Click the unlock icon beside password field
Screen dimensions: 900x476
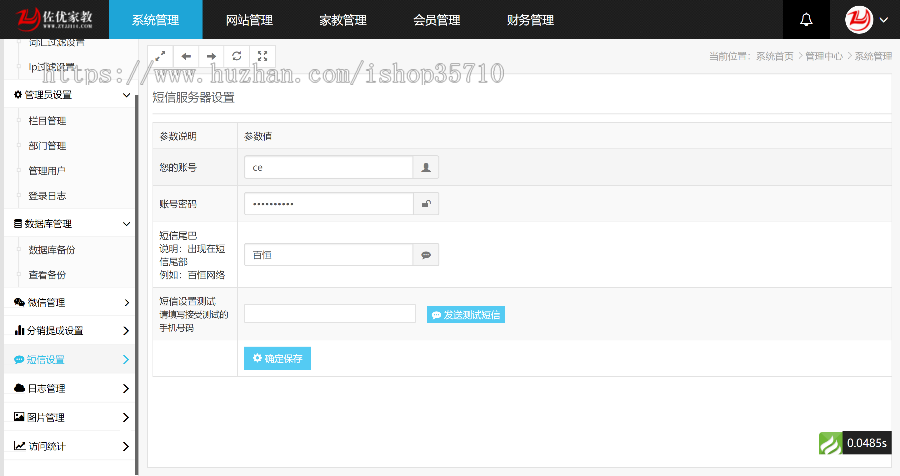pyautogui.click(x=426, y=203)
